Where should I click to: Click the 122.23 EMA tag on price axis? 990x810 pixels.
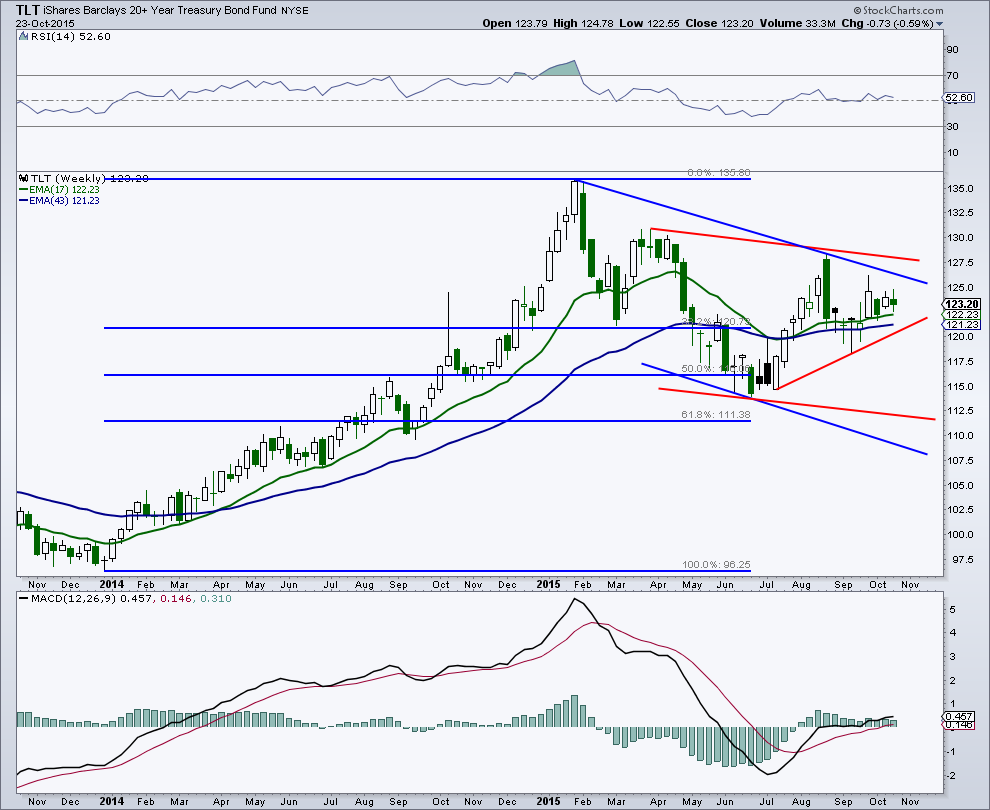point(962,314)
